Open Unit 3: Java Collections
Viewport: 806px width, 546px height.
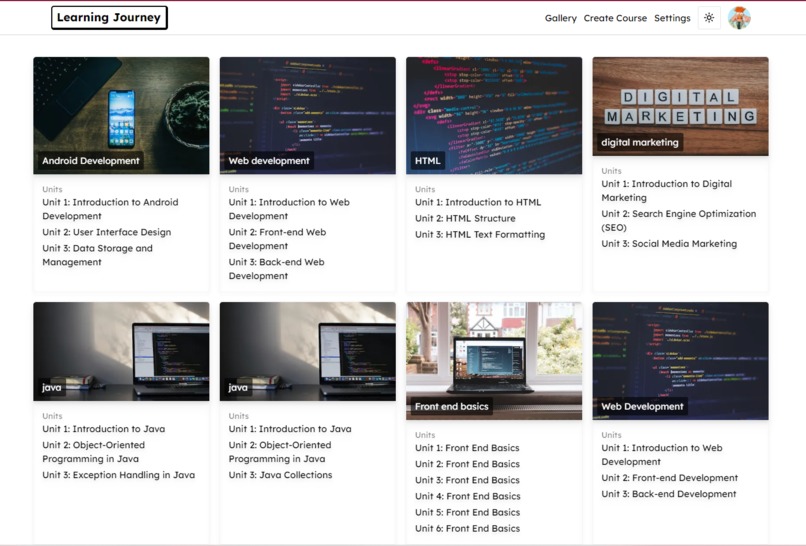pyautogui.click(x=280, y=475)
